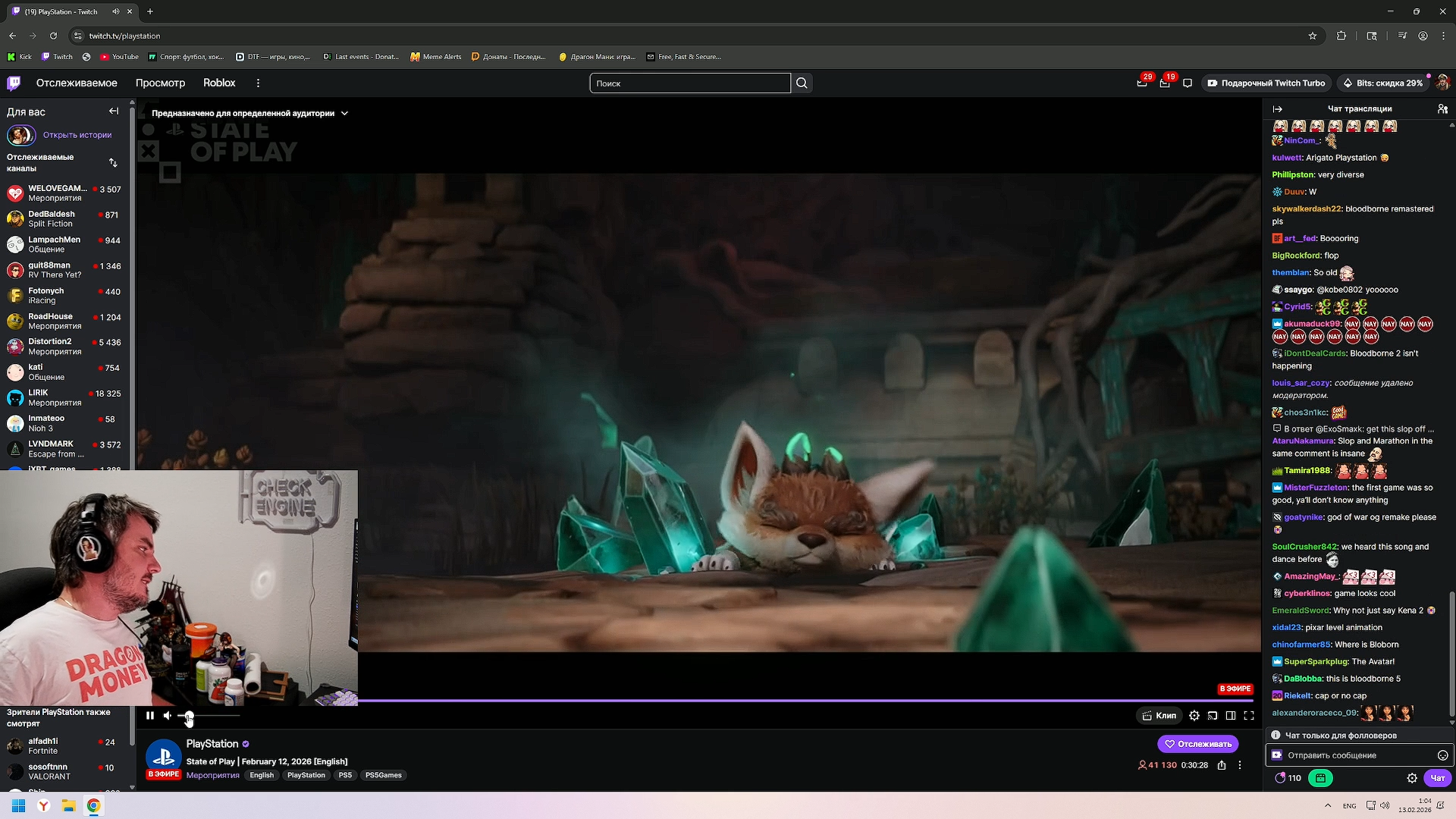The width and height of the screenshot is (1456, 819).
Task: Open the Twitch home logo
Action: point(14,83)
